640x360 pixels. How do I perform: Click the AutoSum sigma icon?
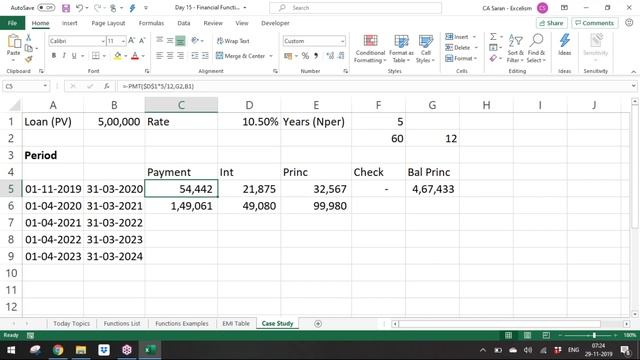pyautogui.click(x=493, y=37)
